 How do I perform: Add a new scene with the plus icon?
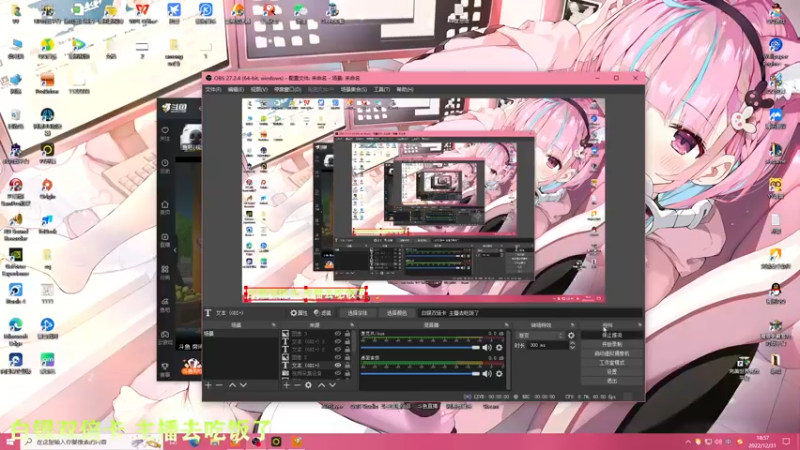pyautogui.click(x=208, y=385)
